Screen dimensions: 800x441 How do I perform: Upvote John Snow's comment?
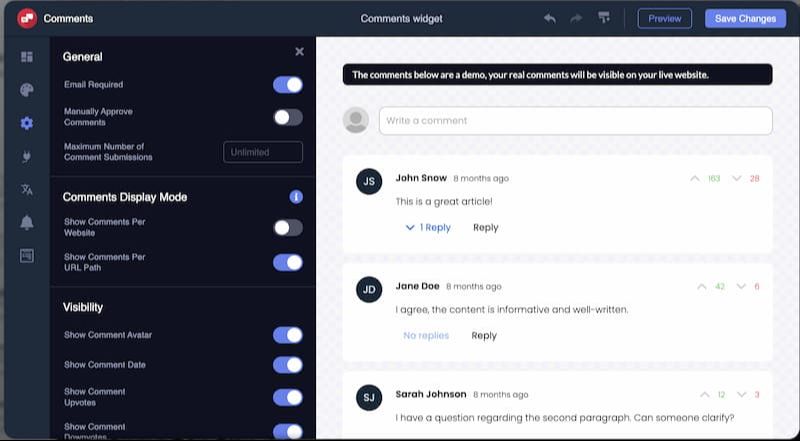click(x=694, y=179)
